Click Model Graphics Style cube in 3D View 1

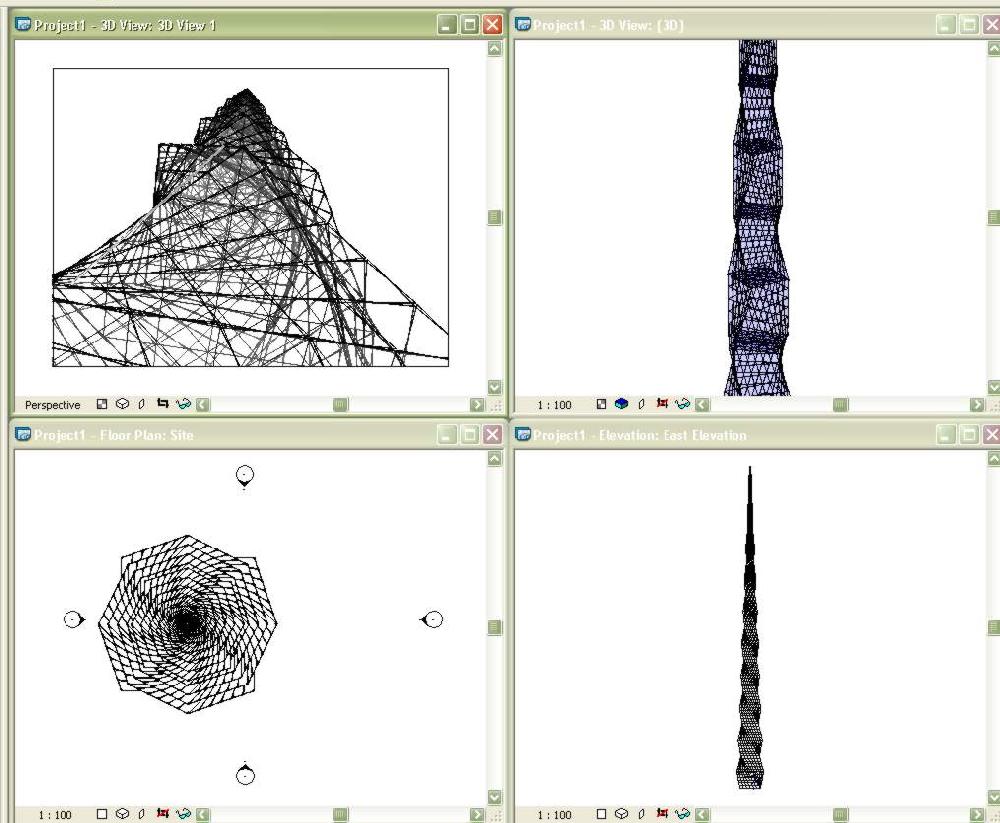[x=122, y=404]
